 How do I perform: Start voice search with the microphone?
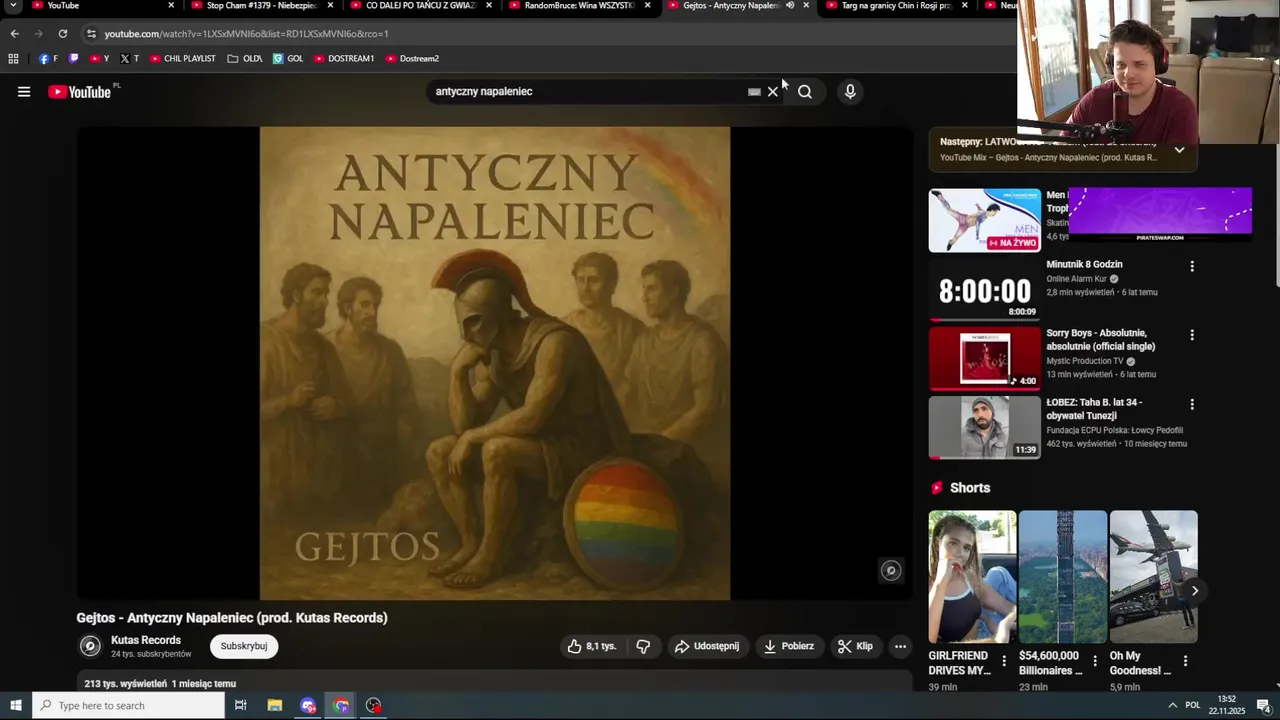(x=850, y=92)
